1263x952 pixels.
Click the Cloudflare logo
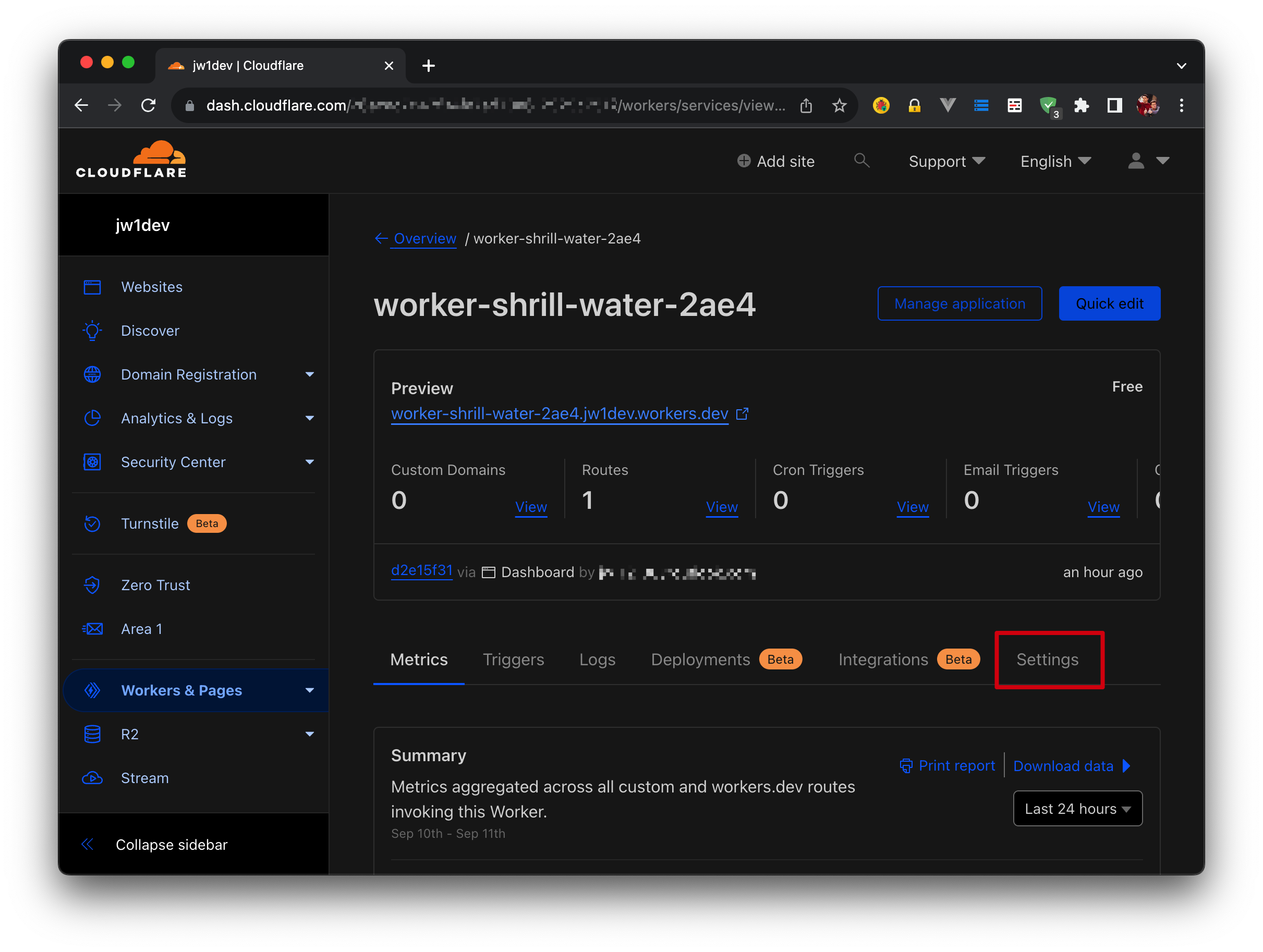tap(131, 159)
